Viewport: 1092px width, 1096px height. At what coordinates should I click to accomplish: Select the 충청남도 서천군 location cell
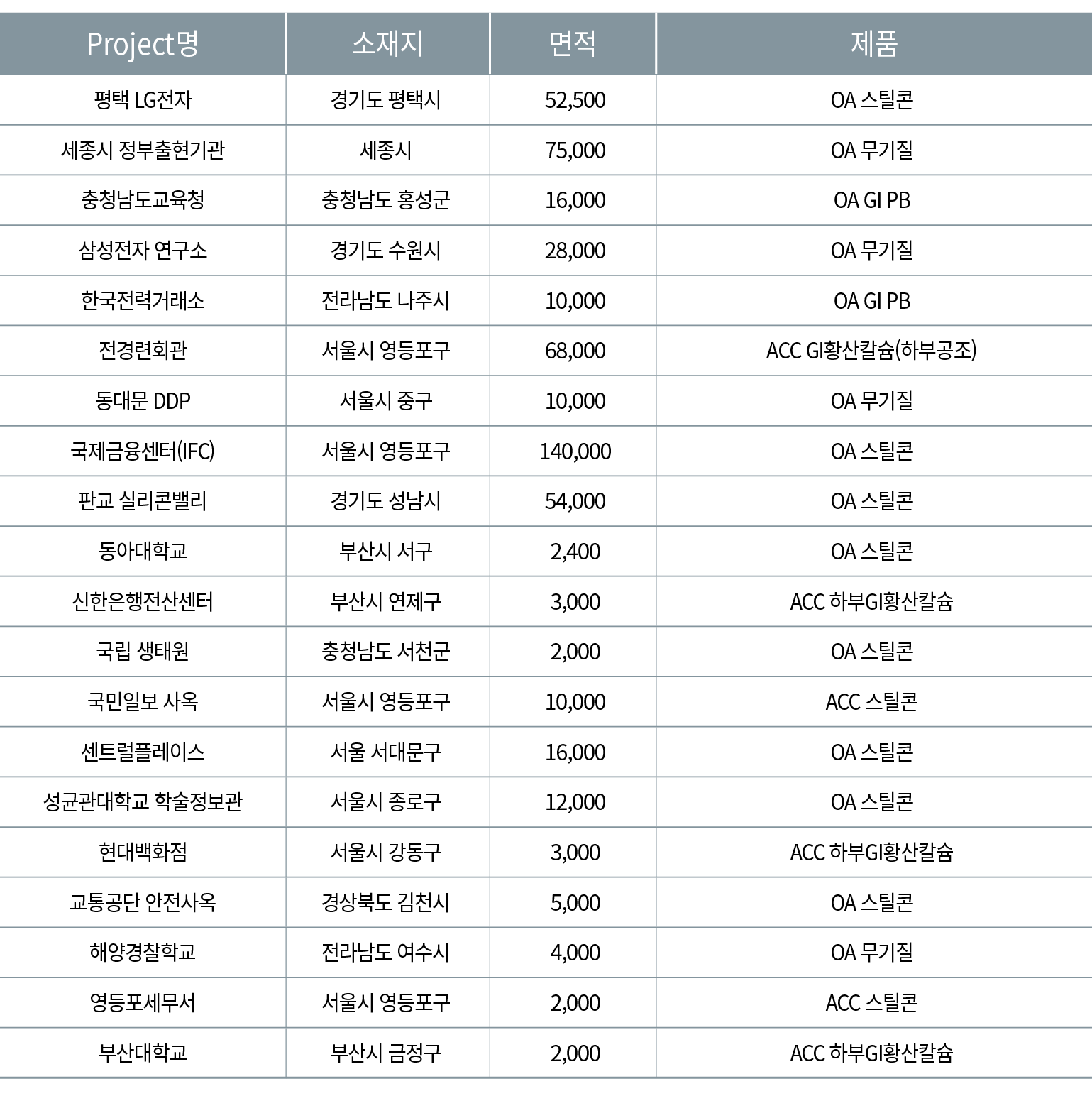[386, 652]
